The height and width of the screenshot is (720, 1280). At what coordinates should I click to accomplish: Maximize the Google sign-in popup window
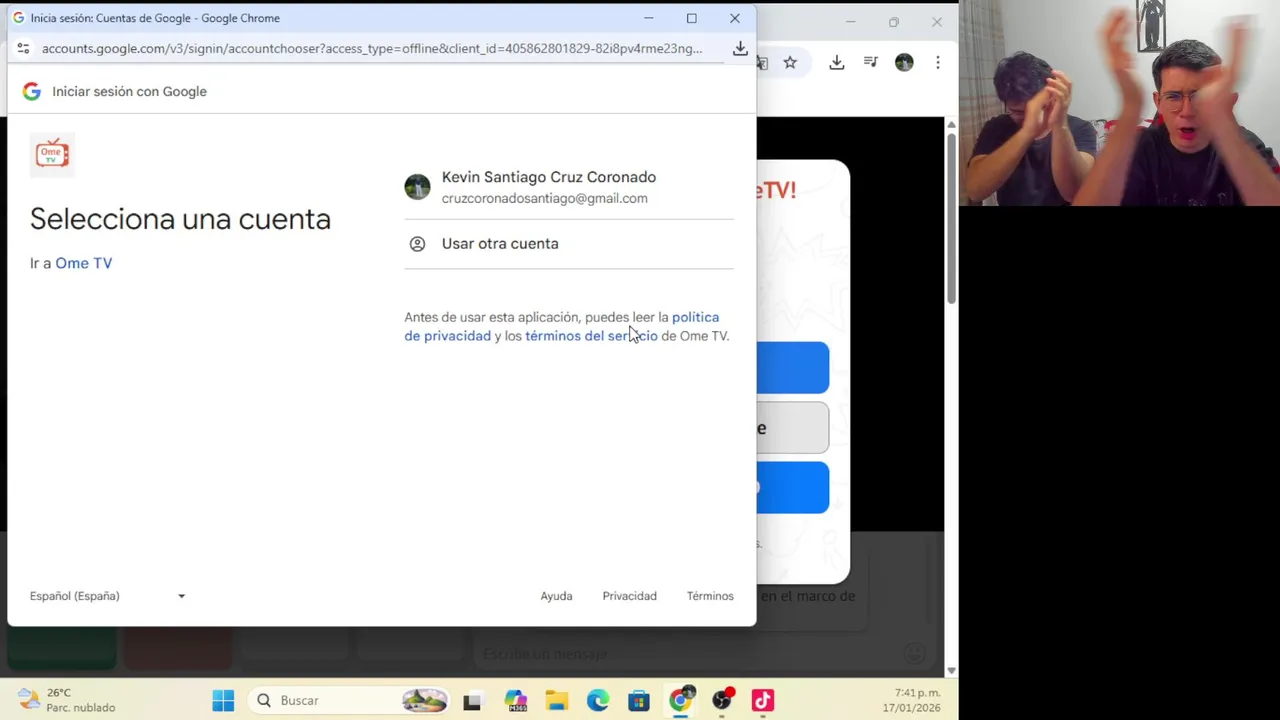691,18
